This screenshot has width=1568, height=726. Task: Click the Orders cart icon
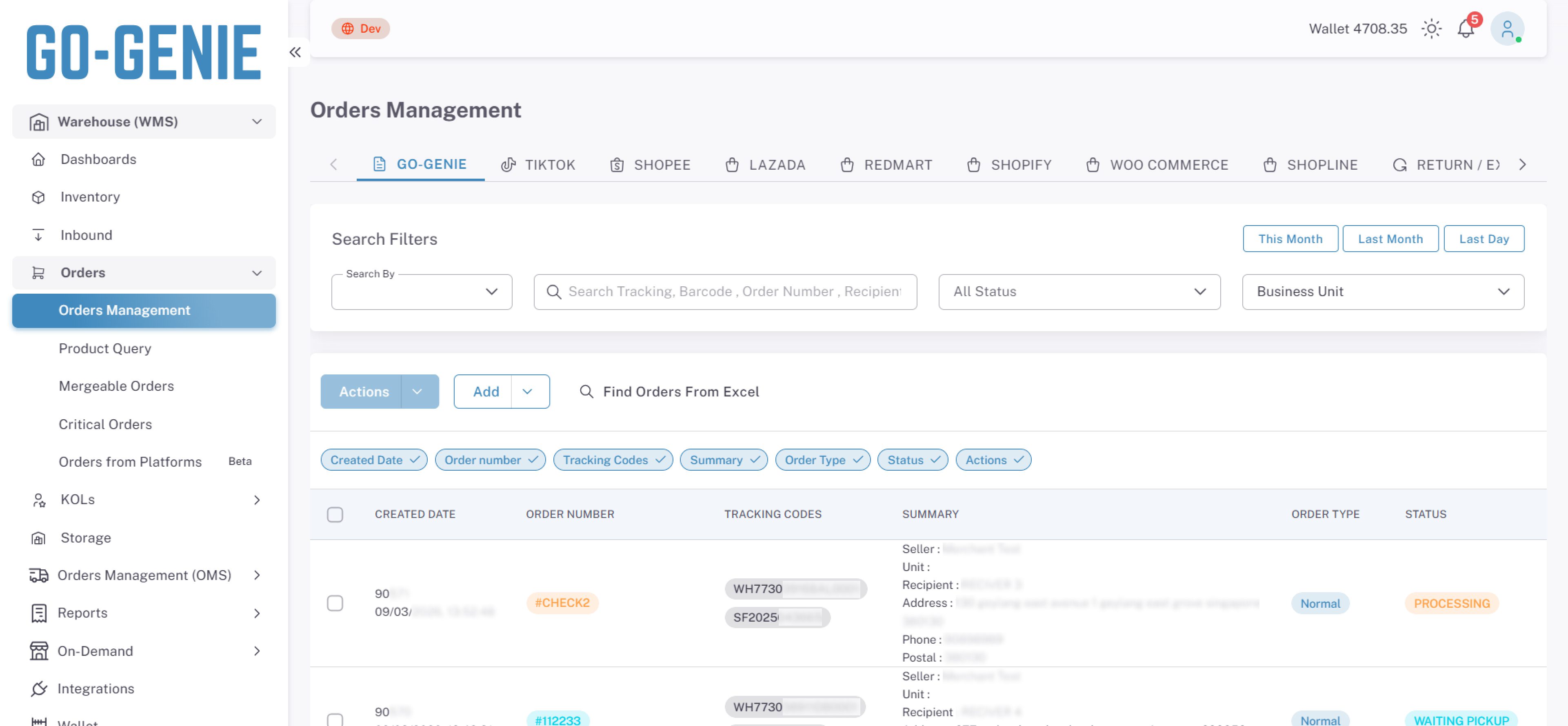(x=38, y=272)
